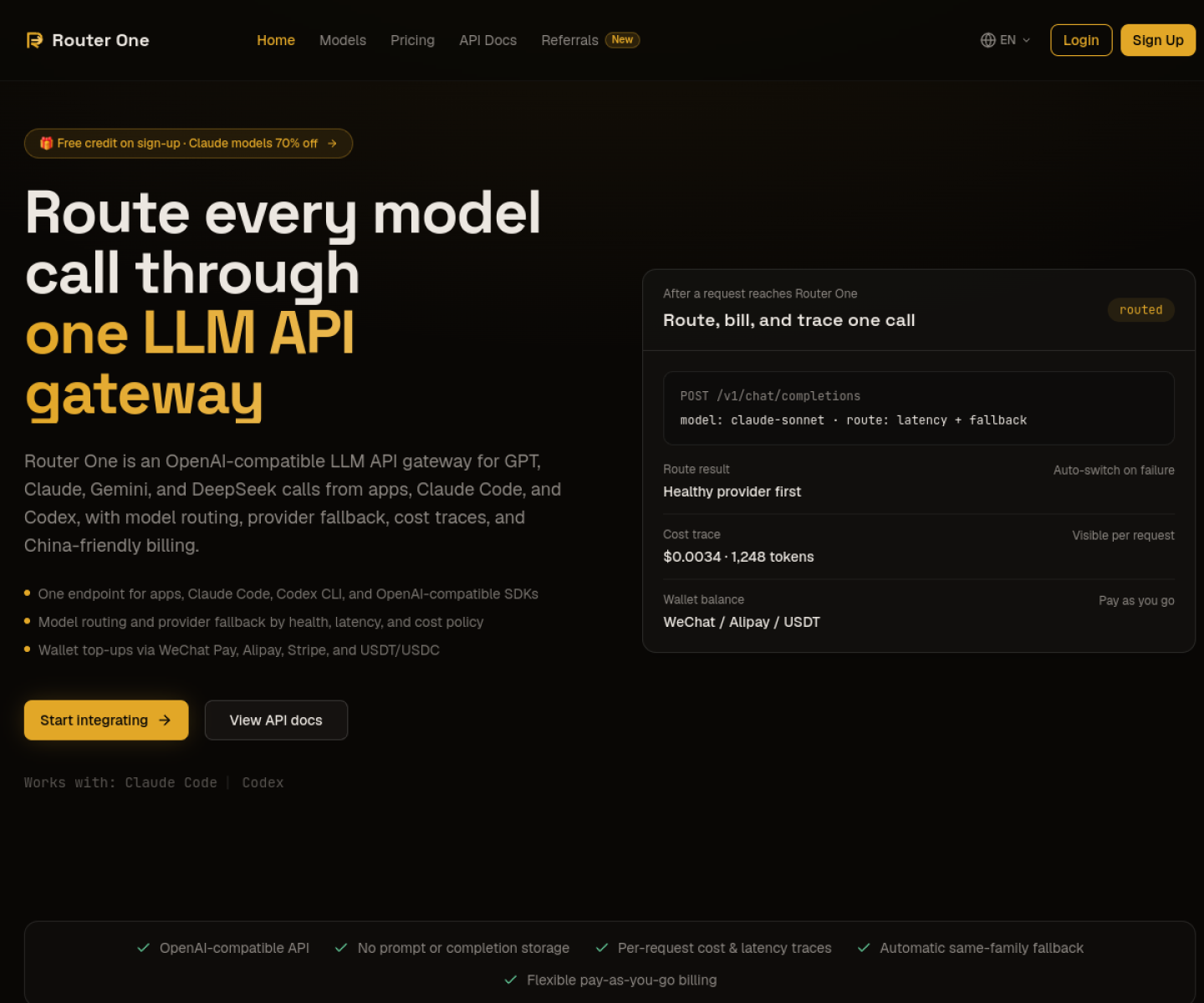Click the New badge beside Referrals
Image resolution: width=1204 pixels, height=1003 pixels.
pyautogui.click(x=622, y=39)
